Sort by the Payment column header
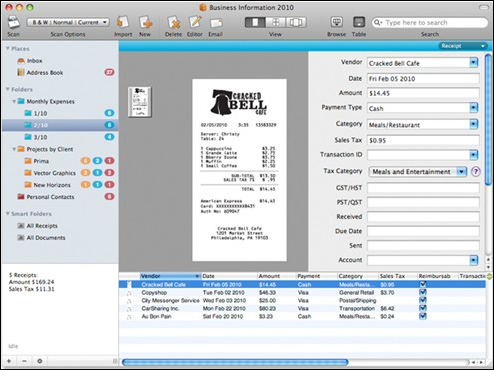This screenshot has height=370, width=494. click(x=316, y=276)
